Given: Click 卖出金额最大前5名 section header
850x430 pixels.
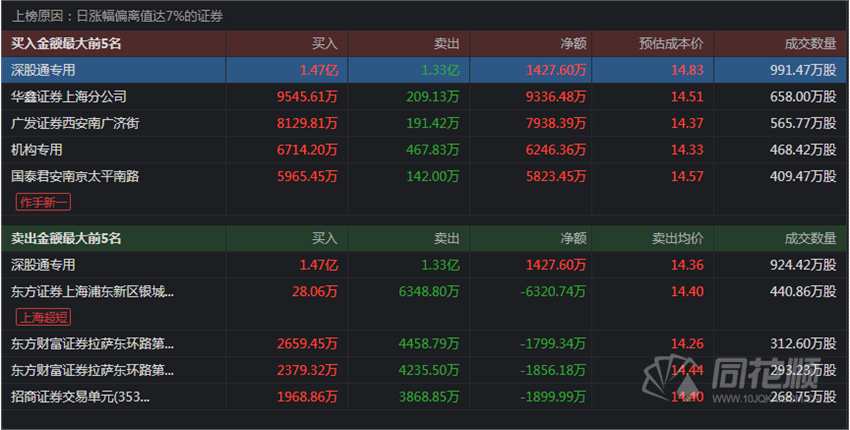Looking at the screenshot, I should [66, 238].
